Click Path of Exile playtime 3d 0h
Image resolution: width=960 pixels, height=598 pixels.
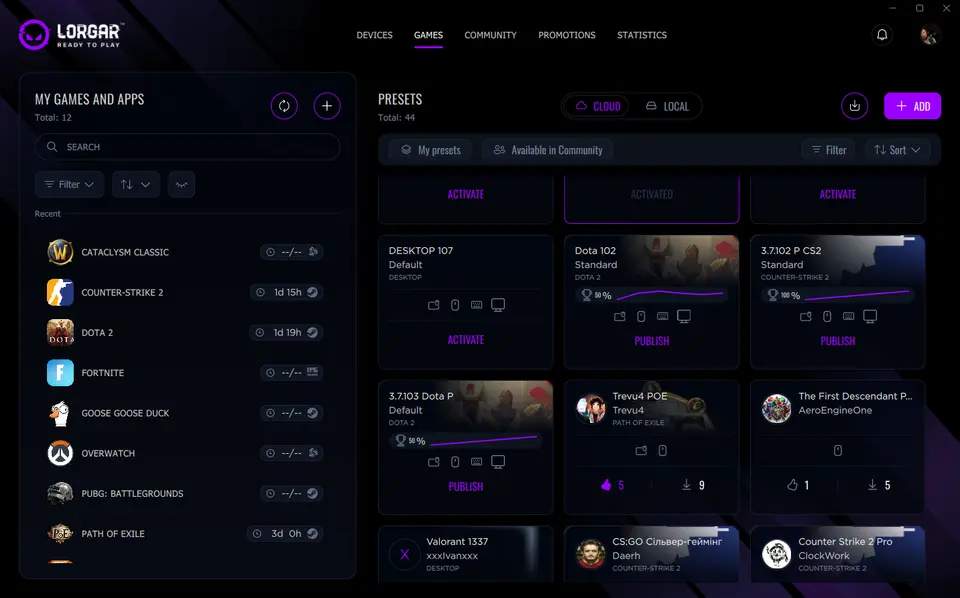[286, 534]
